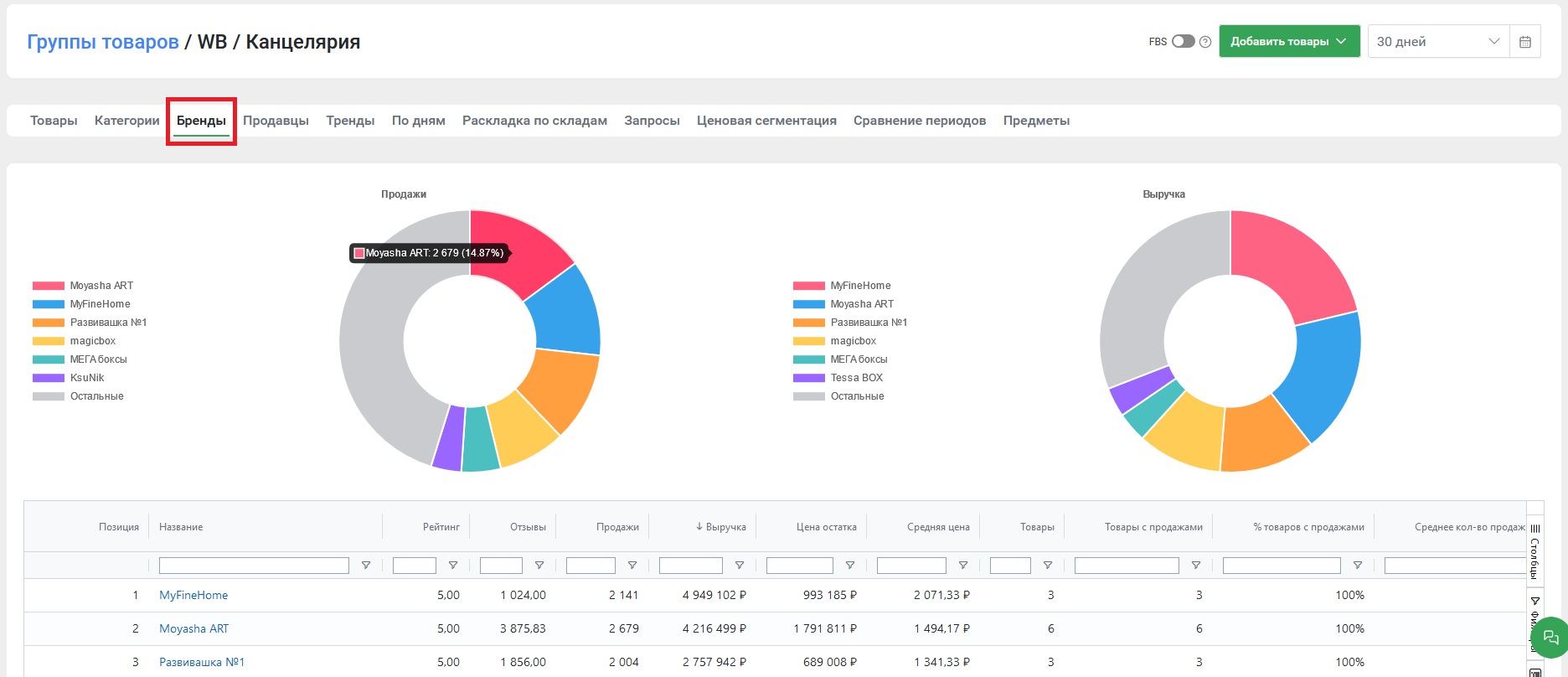Toggle Развивашка №1 in Продажи chart legend
This screenshot has width=1568, height=677.
tap(90, 323)
